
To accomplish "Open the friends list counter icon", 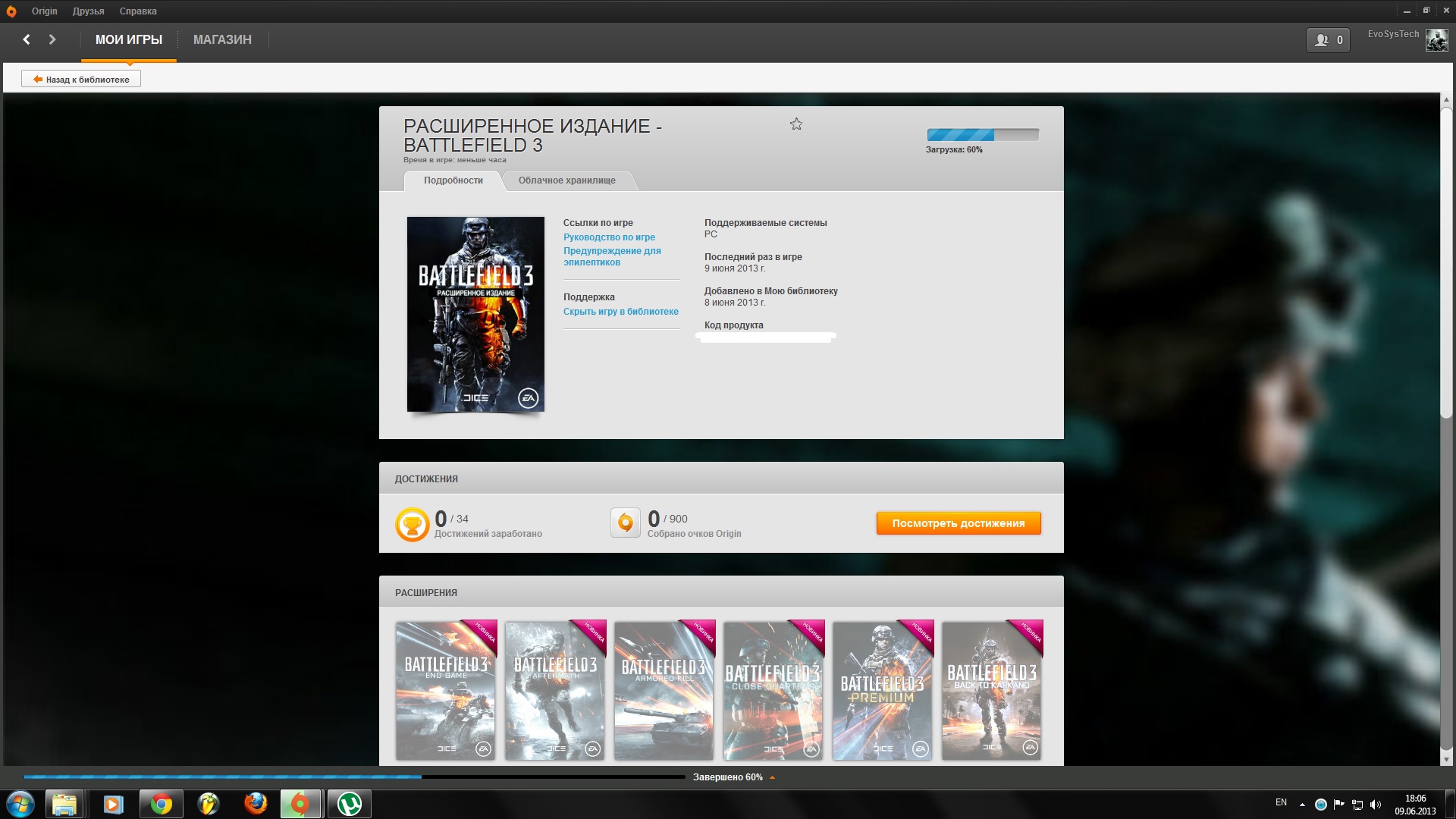I will [1328, 40].
